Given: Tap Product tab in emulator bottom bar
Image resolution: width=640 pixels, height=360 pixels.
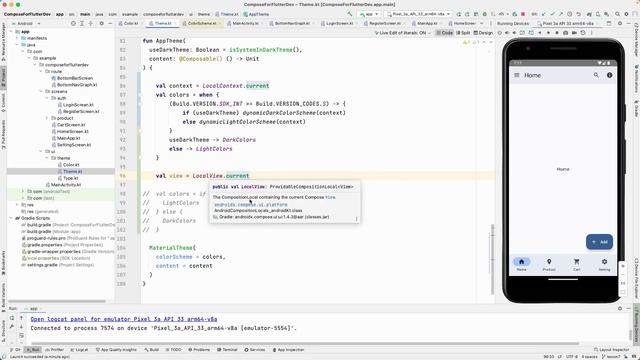Looking at the screenshot, I should (549, 264).
